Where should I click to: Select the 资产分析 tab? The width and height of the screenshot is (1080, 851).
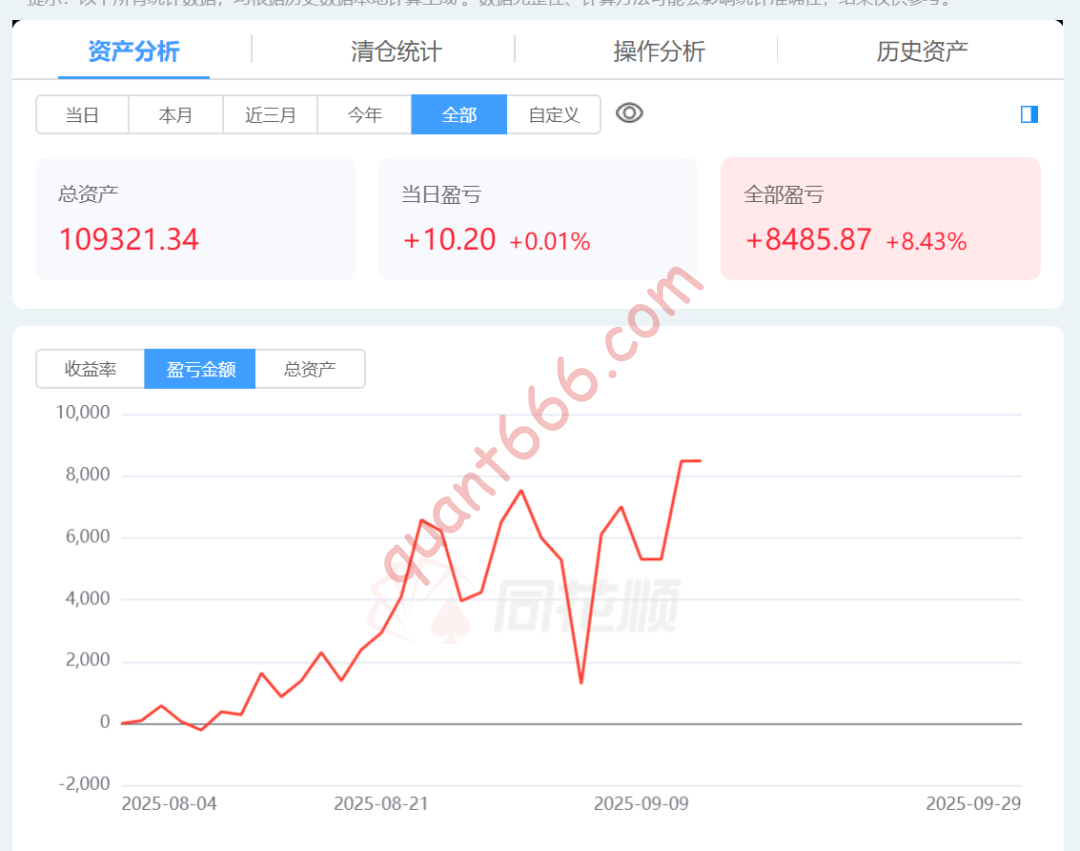tap(134, 52)
